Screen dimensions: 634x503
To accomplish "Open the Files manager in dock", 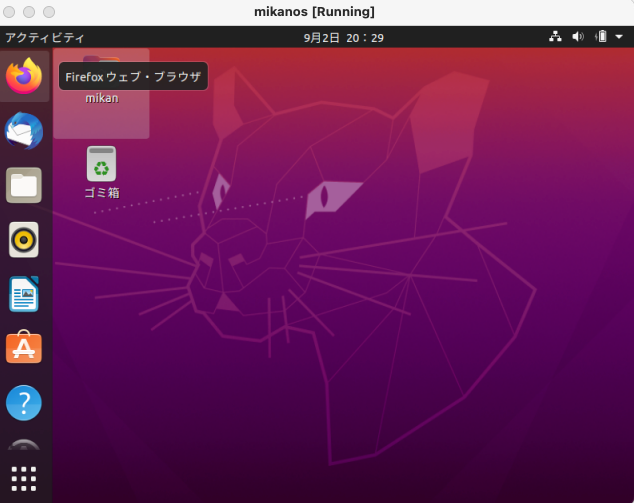I will [x=24, y=185].
